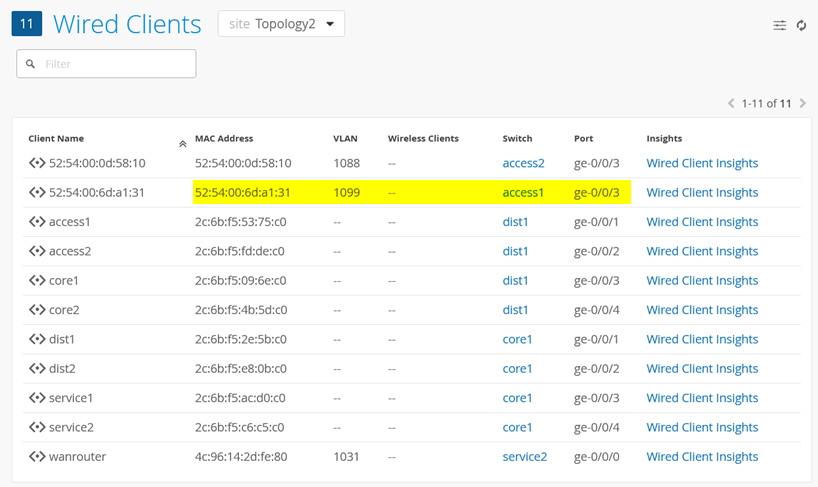Click the magnifier icon in Filter box
Screen dimensions: 818x487
click(x=31, y=64)
